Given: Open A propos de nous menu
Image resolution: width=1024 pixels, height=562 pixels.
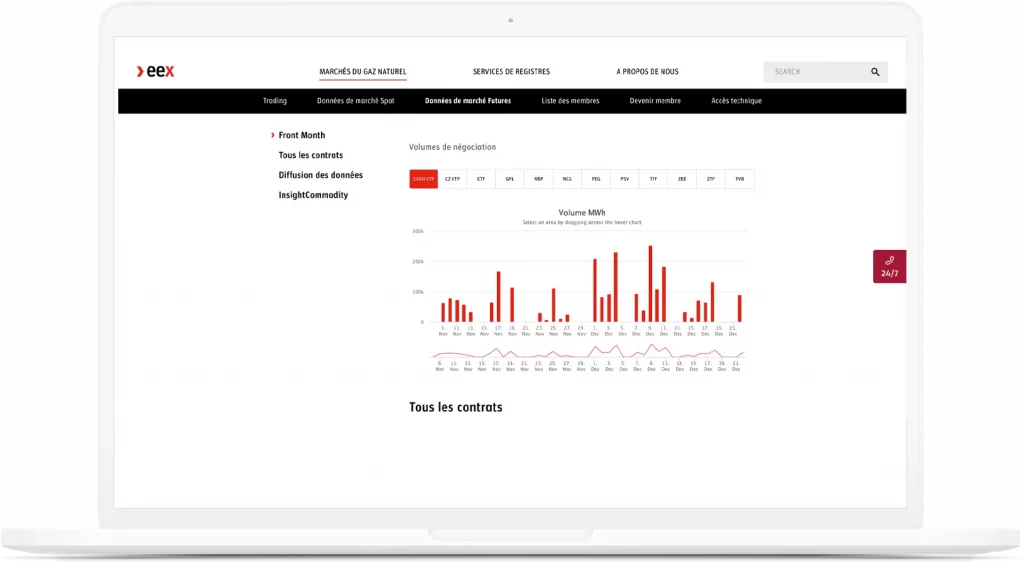Looking at the screenshot, I should click(647, 72).
